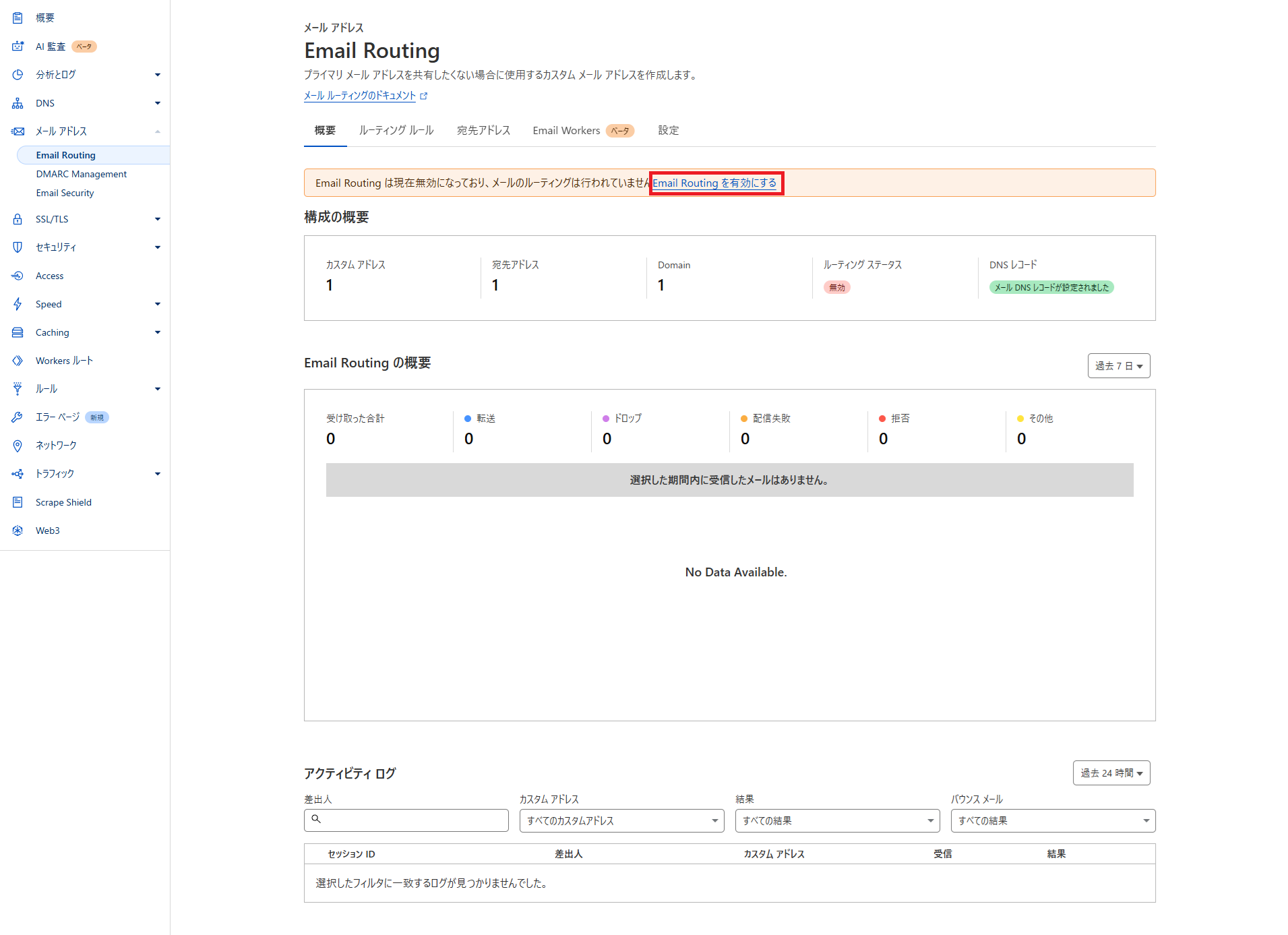Click the DNS network tree icon
This screenshot has height=935, width=1288.
[18, 103]
